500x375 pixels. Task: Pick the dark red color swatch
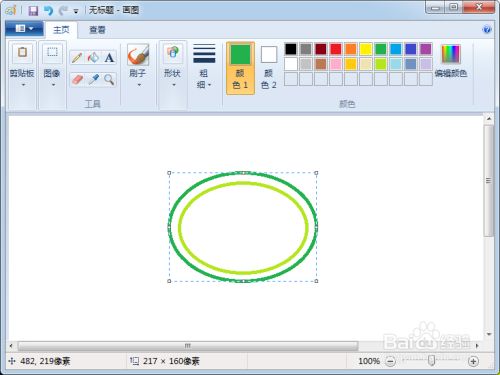click(321, 49)
